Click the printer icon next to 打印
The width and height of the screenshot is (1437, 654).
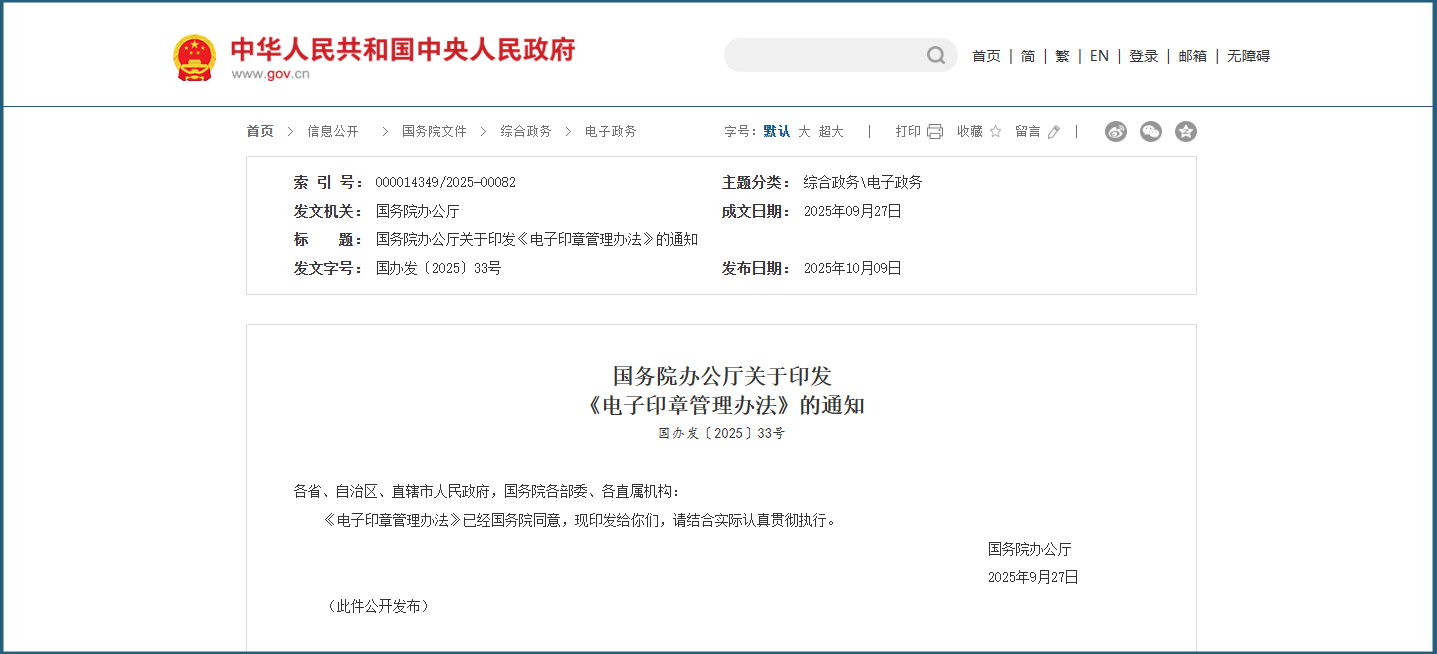(933, 131)
